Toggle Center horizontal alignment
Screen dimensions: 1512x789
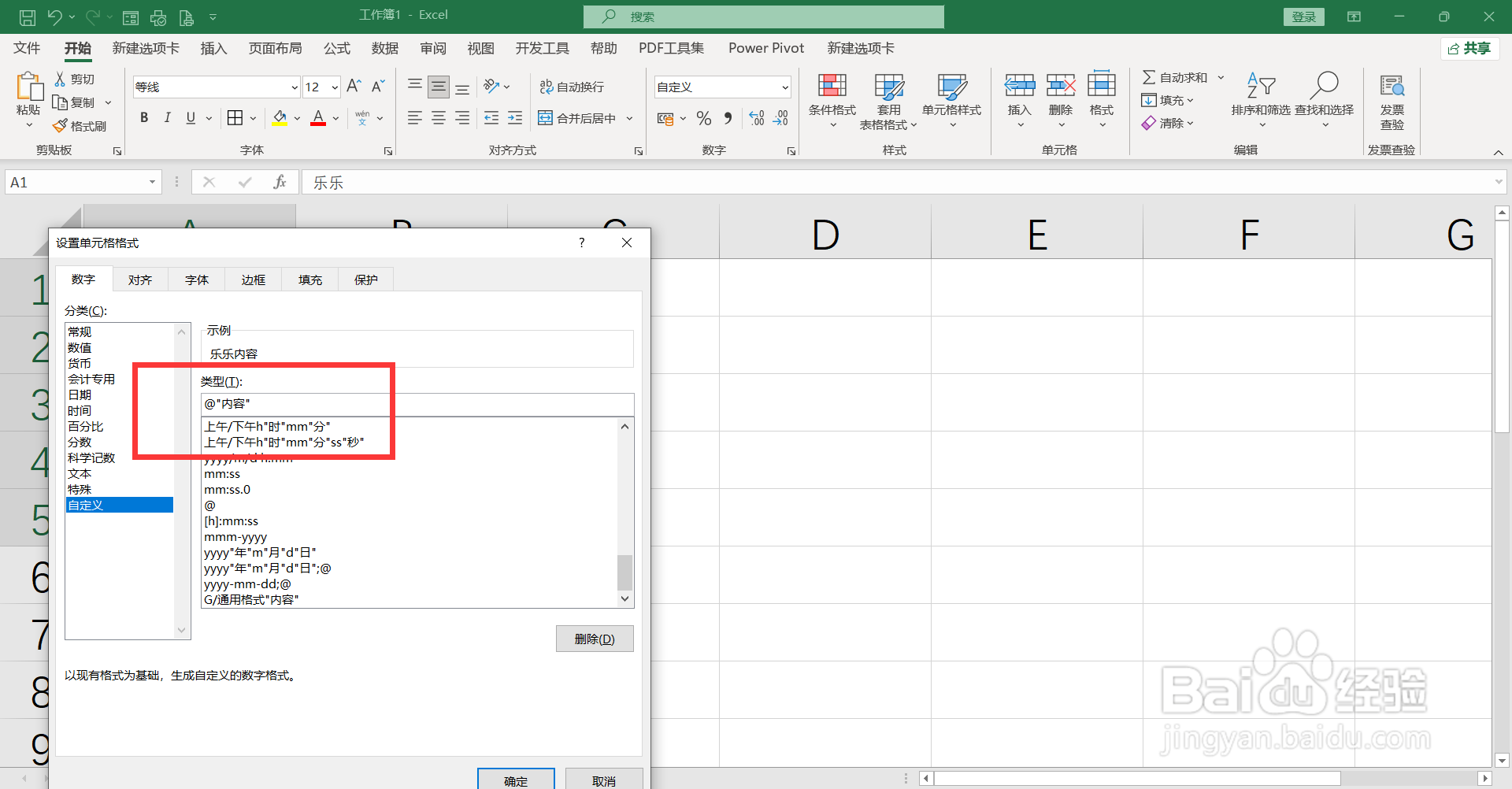(x=439, y=118)
